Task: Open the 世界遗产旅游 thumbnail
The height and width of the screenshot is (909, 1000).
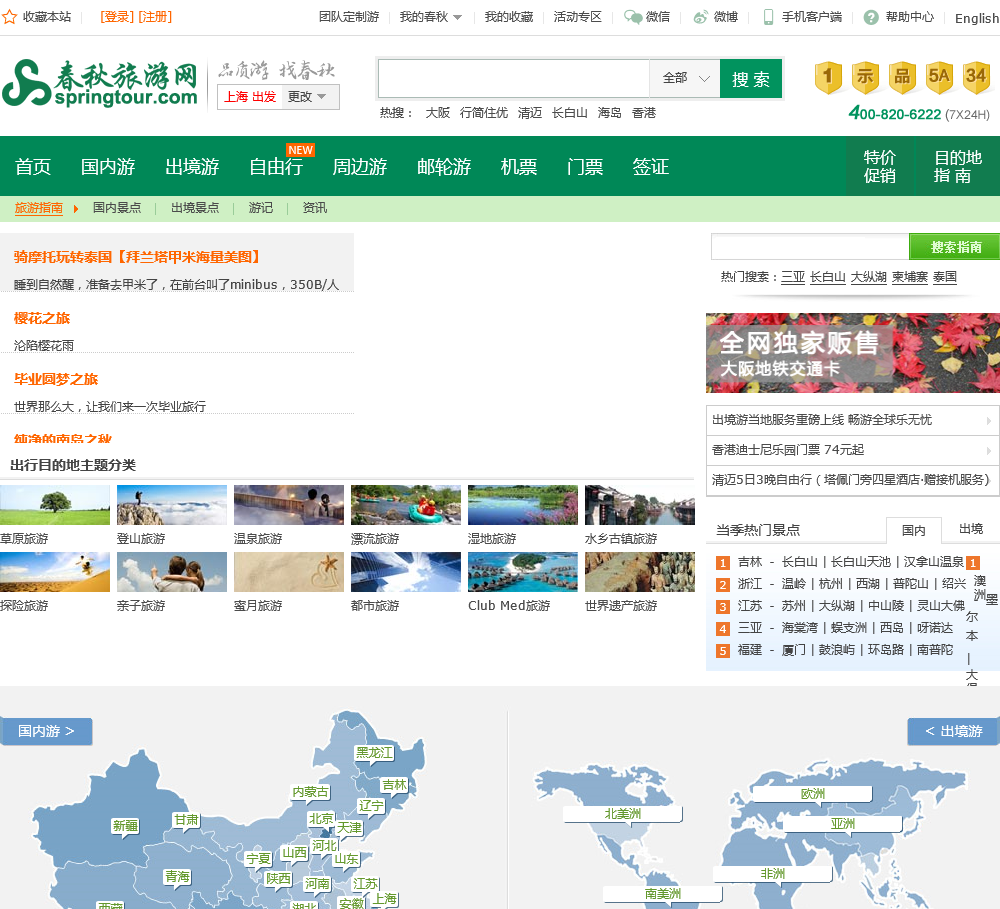Action: (x=640, y=572)
